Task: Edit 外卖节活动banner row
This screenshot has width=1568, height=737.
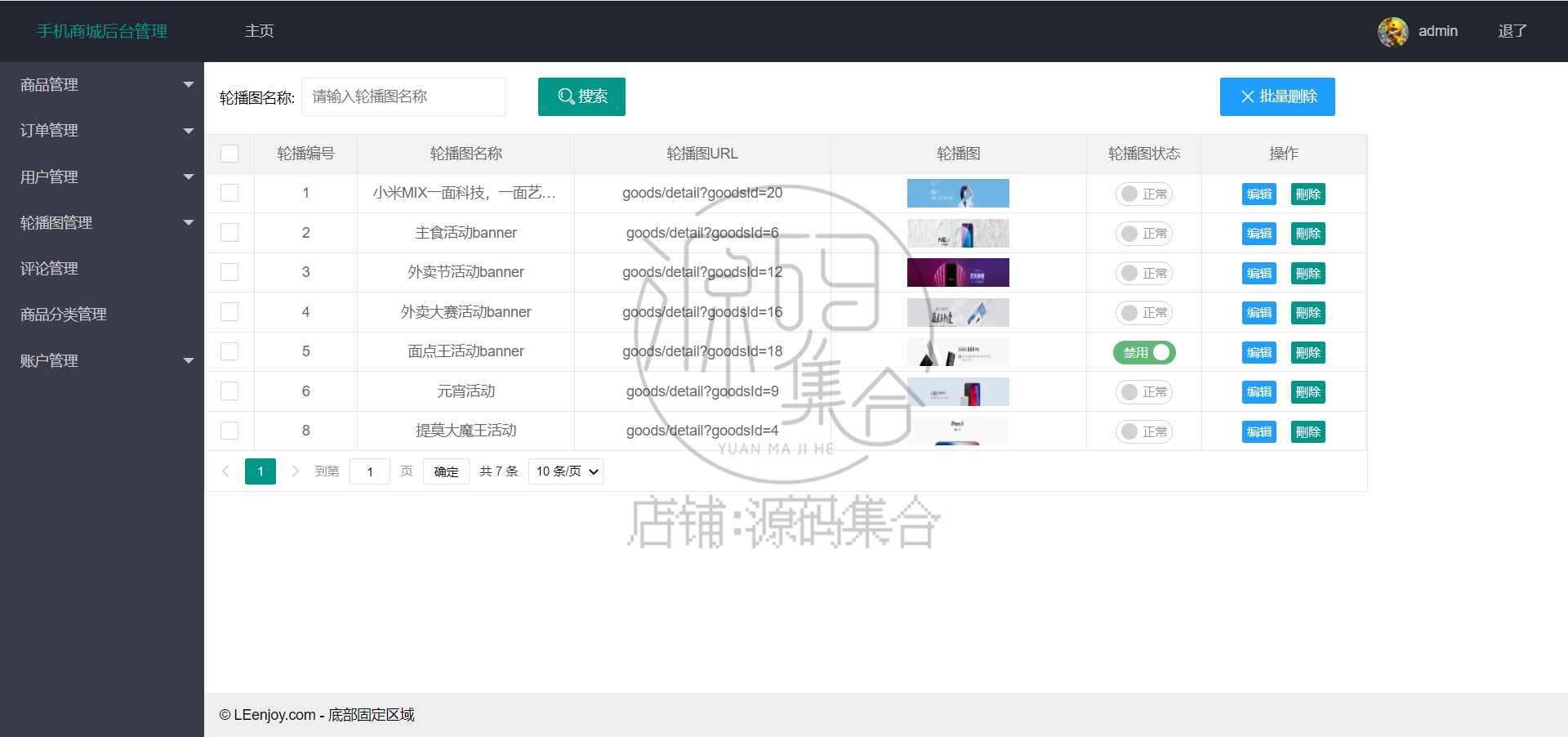Action: pos(1259,274)
